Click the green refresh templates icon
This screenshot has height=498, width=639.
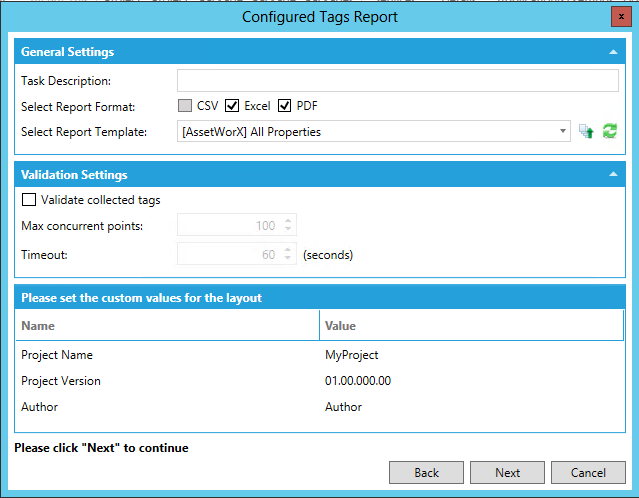click(610, 131)
